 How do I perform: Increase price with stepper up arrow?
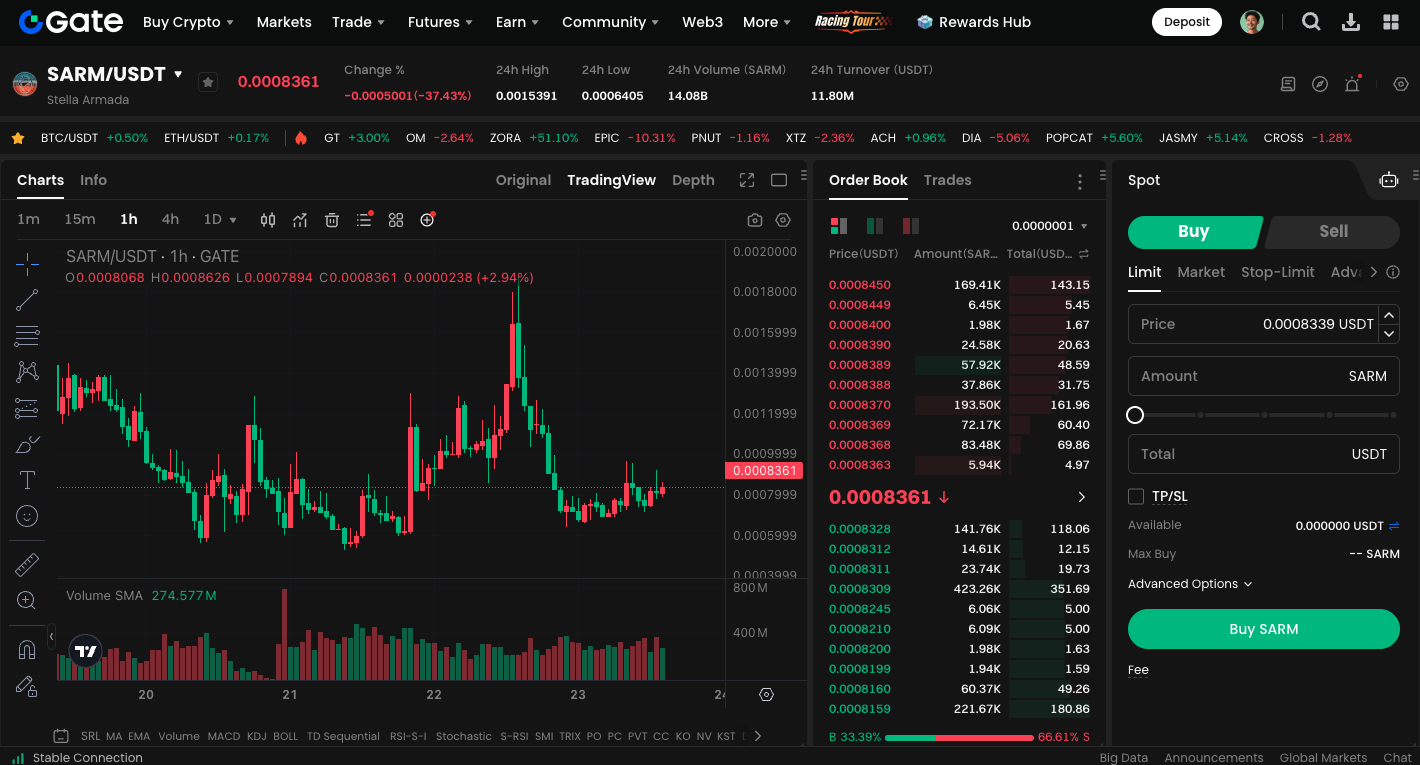tap(1388, 315)
